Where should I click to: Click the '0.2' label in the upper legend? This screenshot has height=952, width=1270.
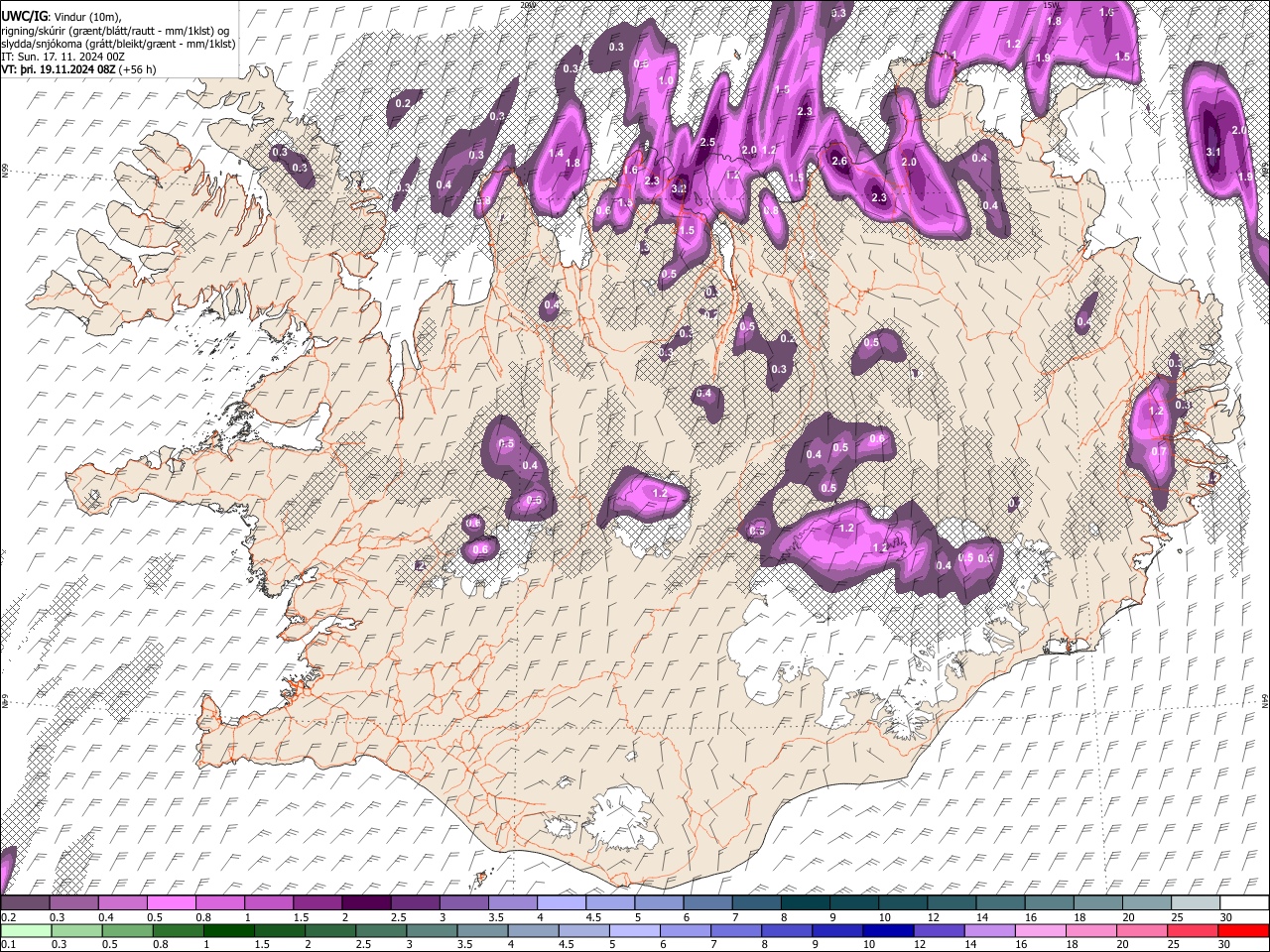tap(8, 917)
